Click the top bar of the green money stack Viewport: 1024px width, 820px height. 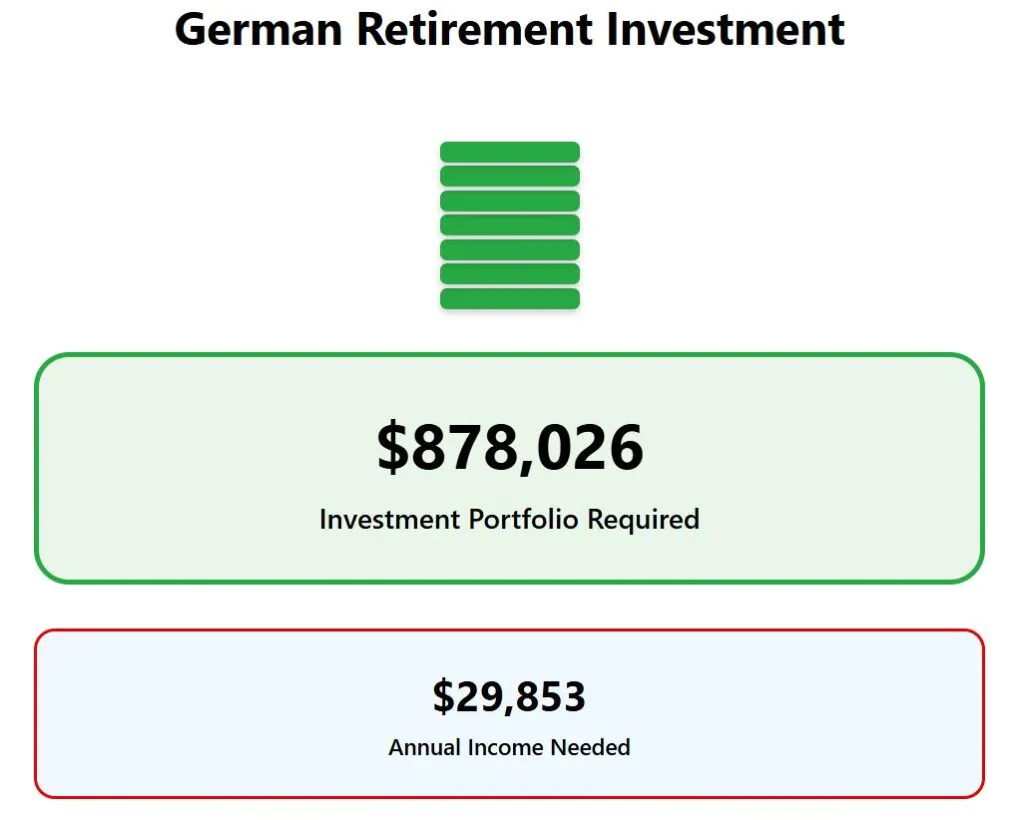tap(510, 152)
